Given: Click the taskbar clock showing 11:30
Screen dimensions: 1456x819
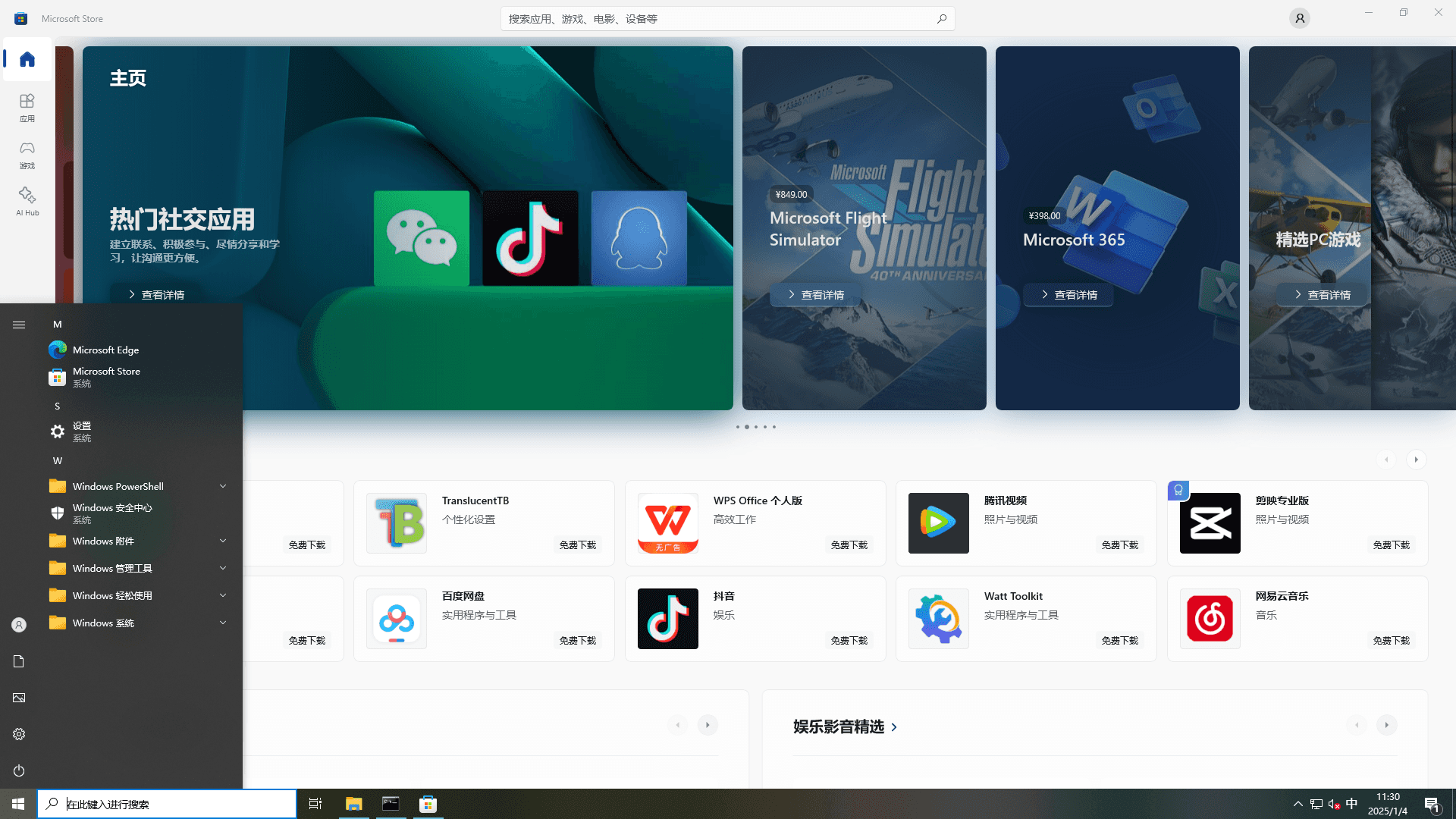Looking at the screenshot, I should (x=1388, y=804).
